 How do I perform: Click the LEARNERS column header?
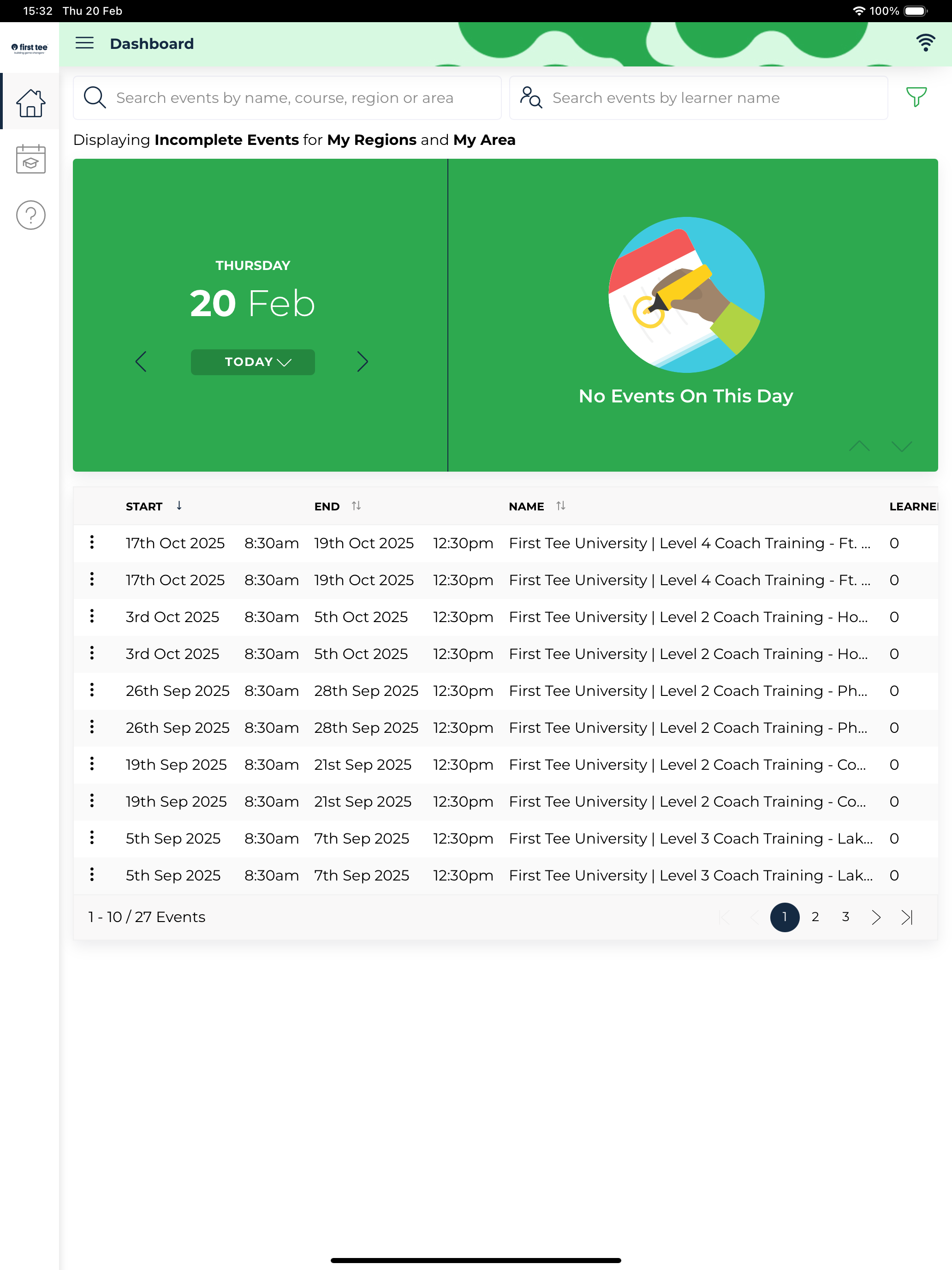point(913,506)
